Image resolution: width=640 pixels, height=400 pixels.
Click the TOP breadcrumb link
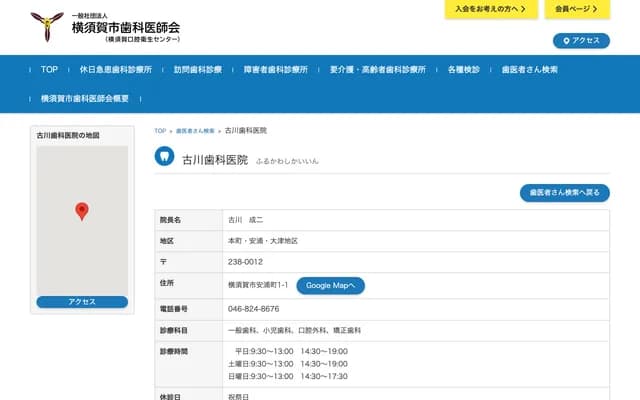click(160, 131)
